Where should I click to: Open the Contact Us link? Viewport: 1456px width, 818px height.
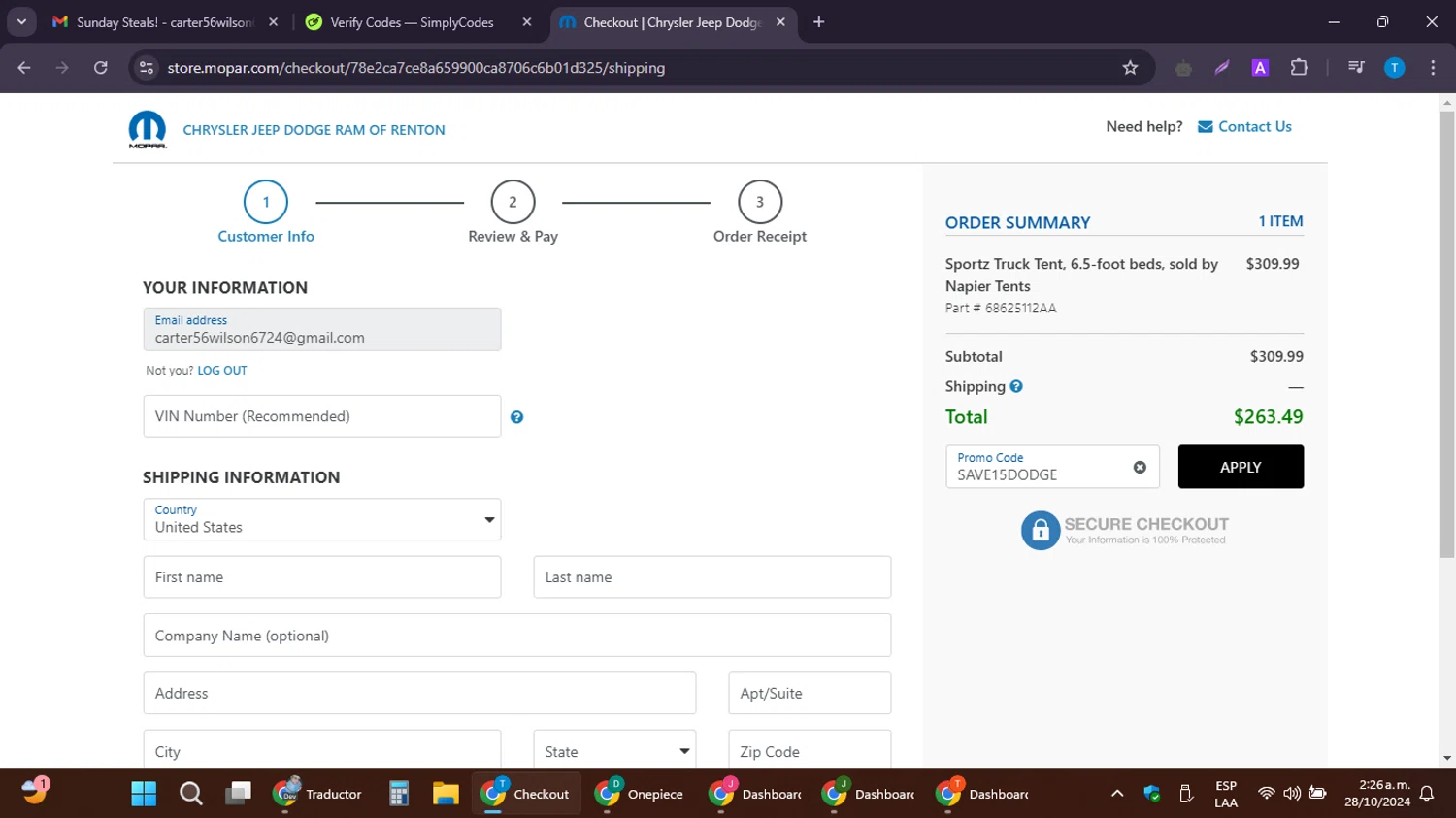[x=1254, y=127]
